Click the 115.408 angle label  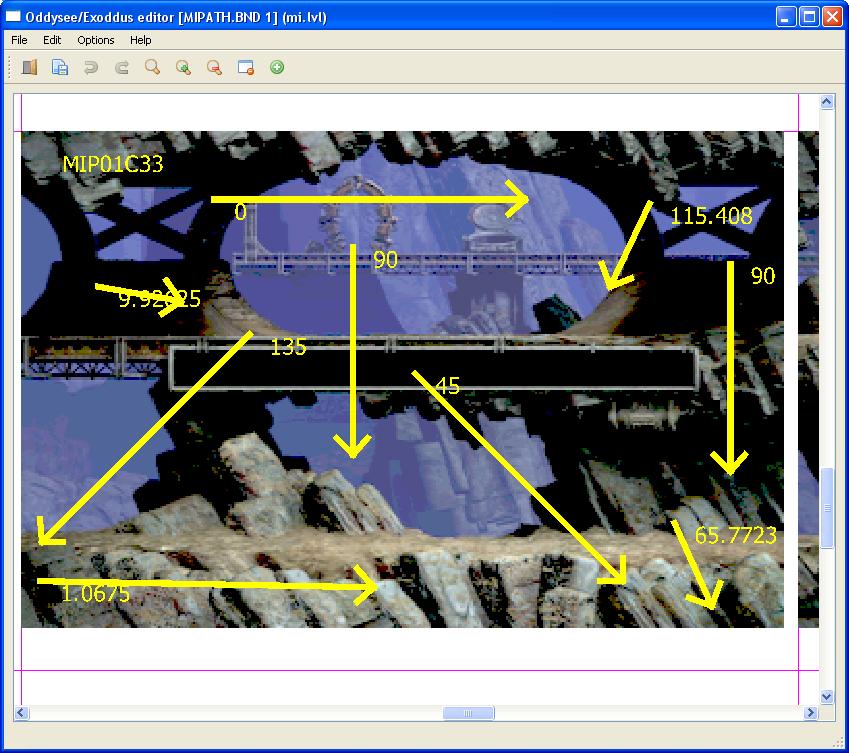point(711,216)
